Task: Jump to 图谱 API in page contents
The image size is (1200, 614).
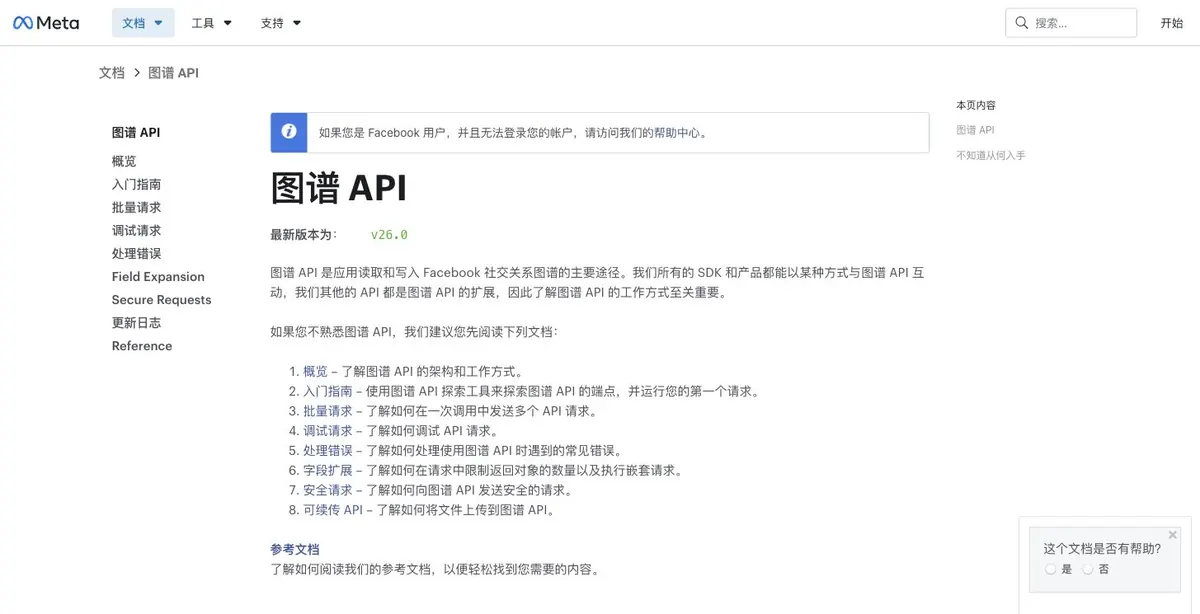Action: click(975, 130)
